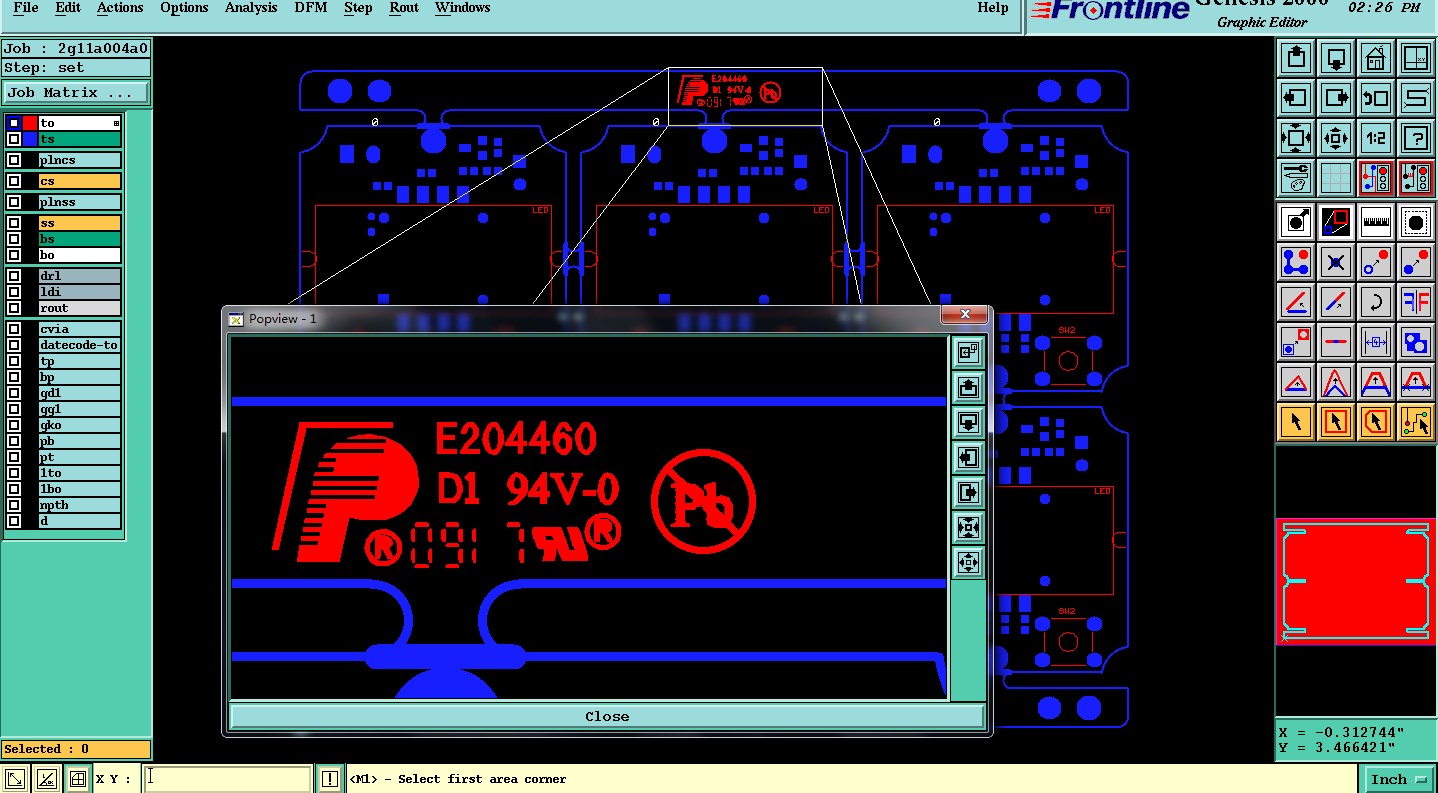
Task: Open the DFM menu
Action: 311,8
